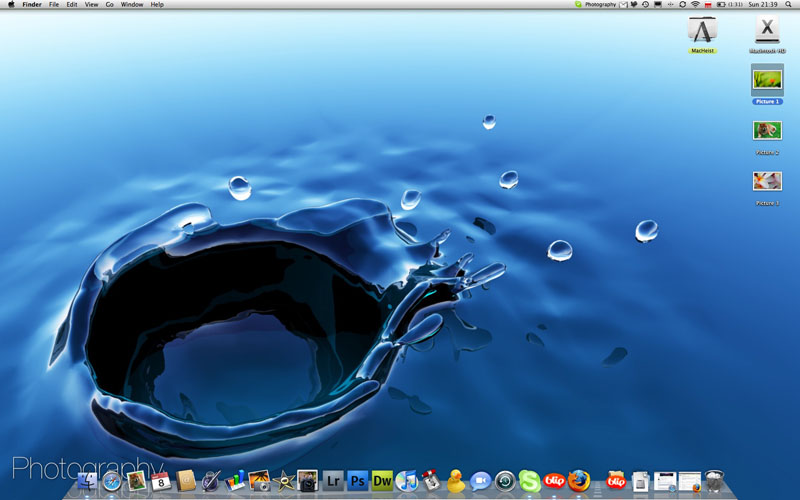Viewport: 800px width, 500px height.
Task: Open the red blip app in Dock
Action: click(555, 481)
